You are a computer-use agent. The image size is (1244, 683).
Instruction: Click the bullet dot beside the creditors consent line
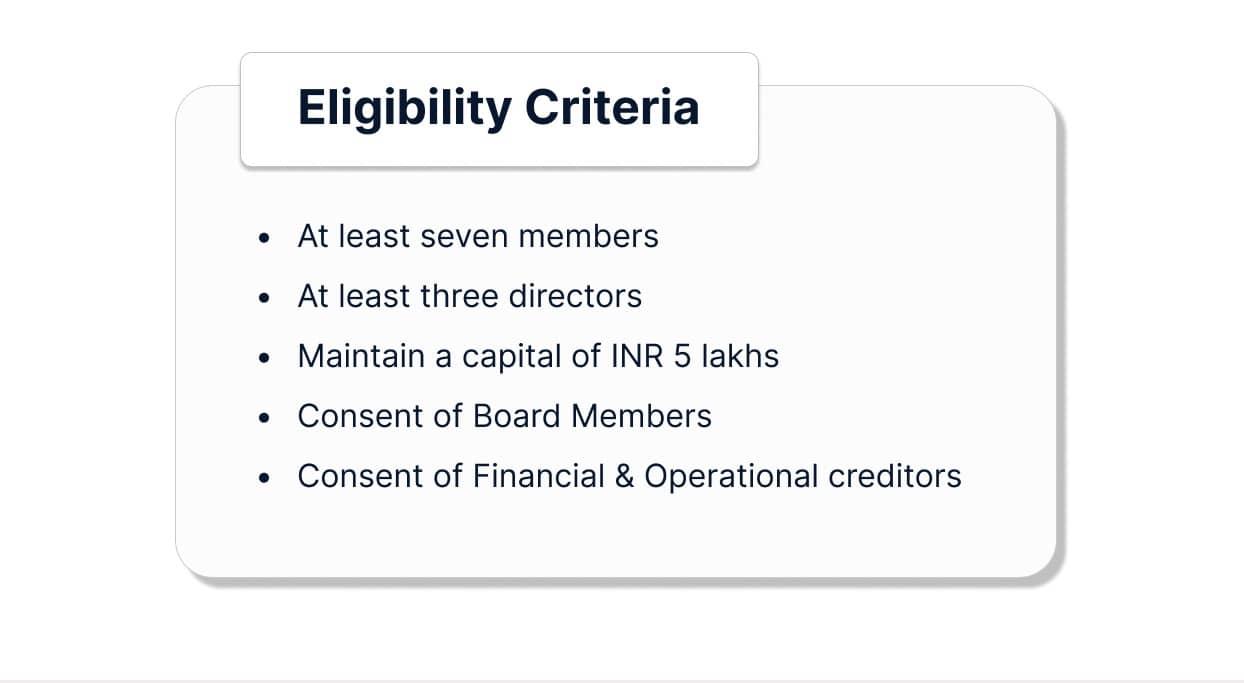pos(264,478)
